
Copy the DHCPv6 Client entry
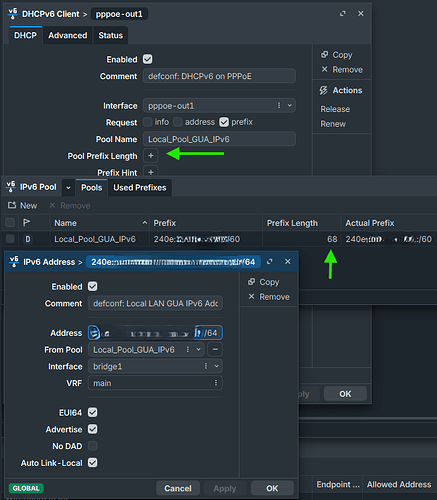point(337,55)
